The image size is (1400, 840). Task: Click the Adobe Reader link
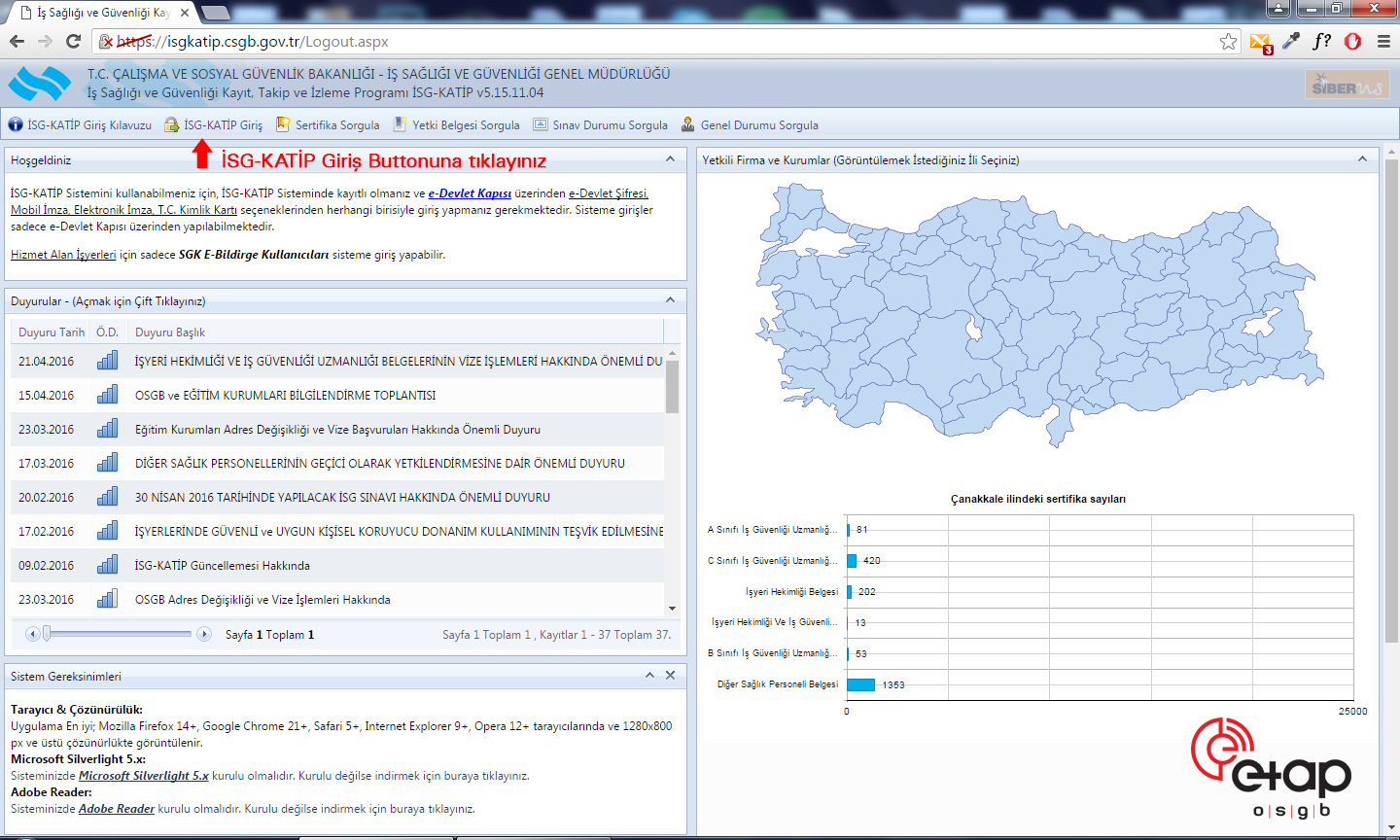point(117,809)
